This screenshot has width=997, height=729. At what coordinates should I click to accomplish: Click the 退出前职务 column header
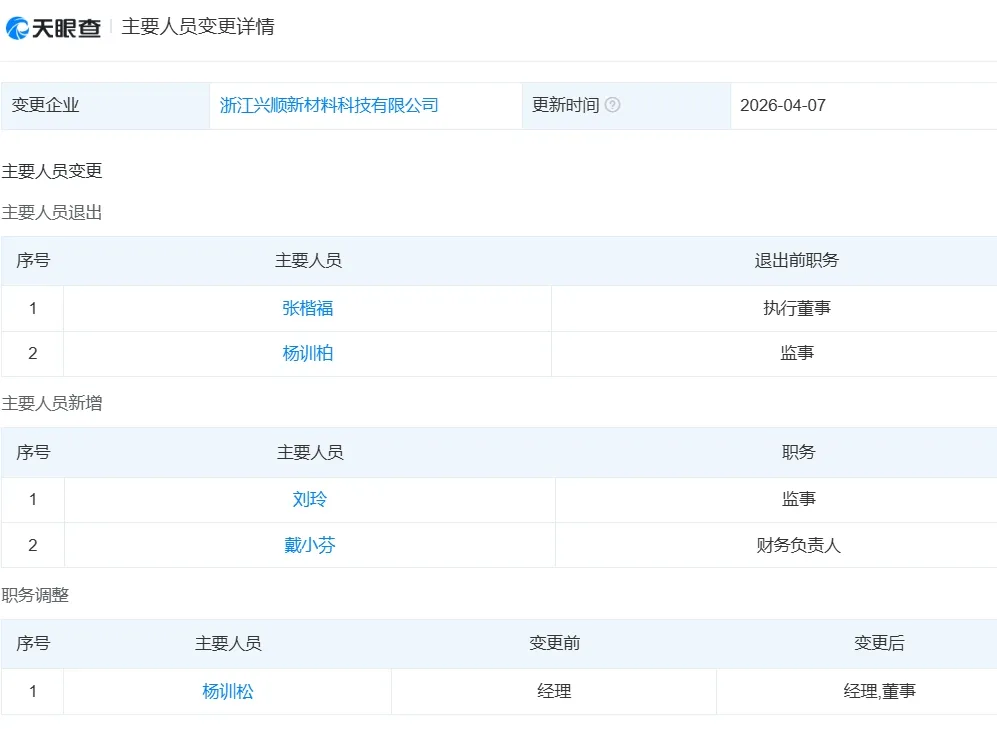[797, 260]
